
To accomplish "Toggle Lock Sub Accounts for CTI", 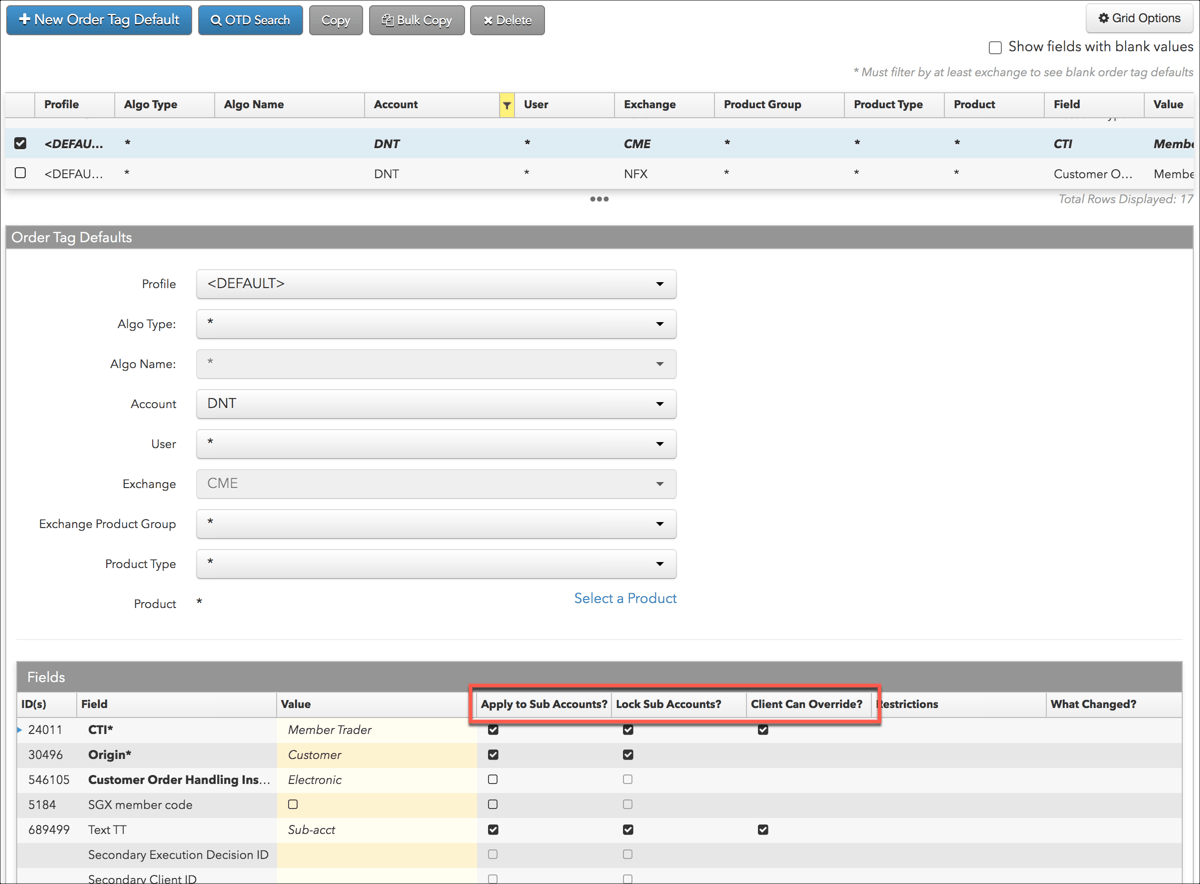I will pos(628,730).
